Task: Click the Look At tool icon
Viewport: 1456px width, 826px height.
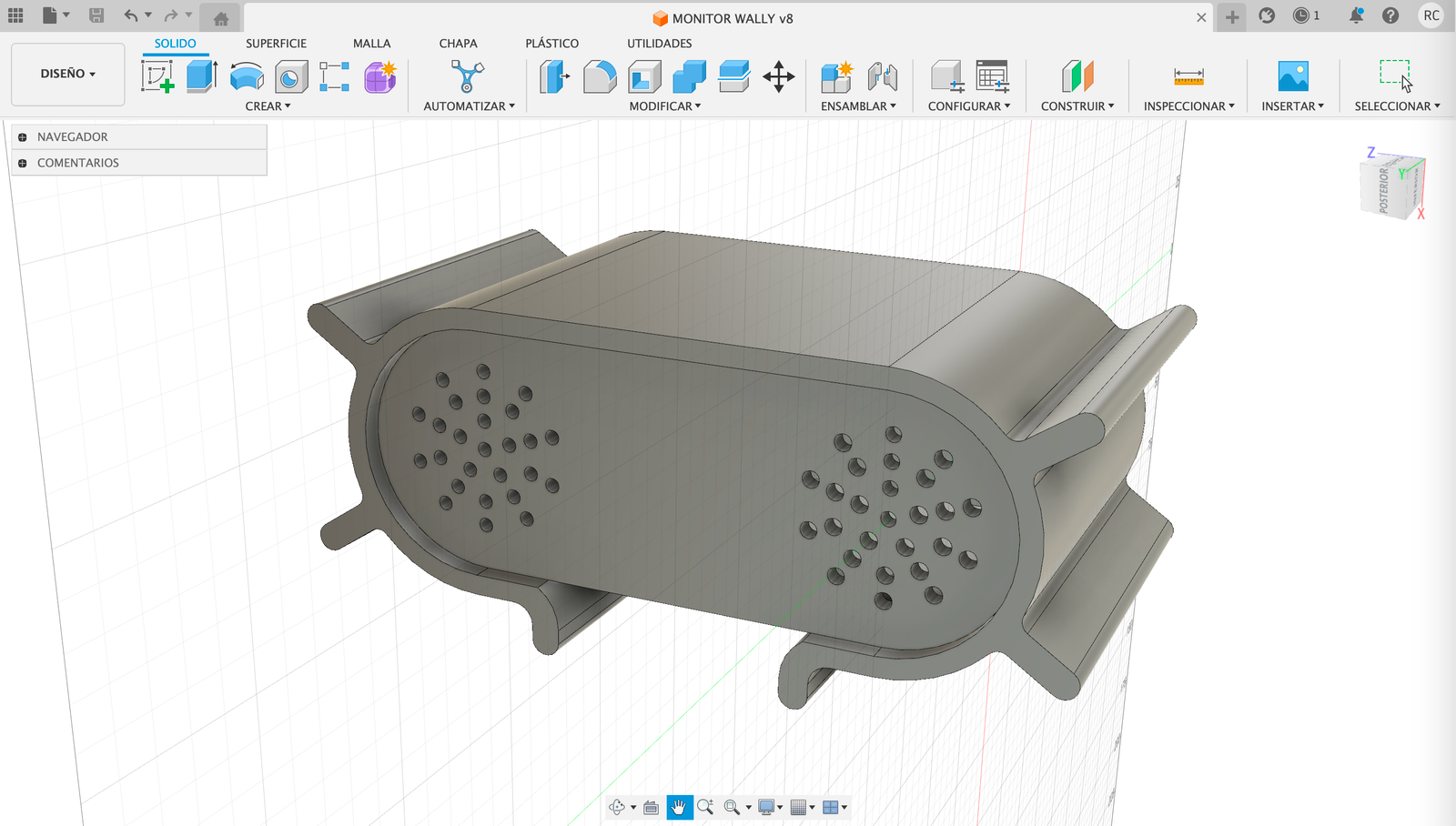Action: tap(651, 807)
